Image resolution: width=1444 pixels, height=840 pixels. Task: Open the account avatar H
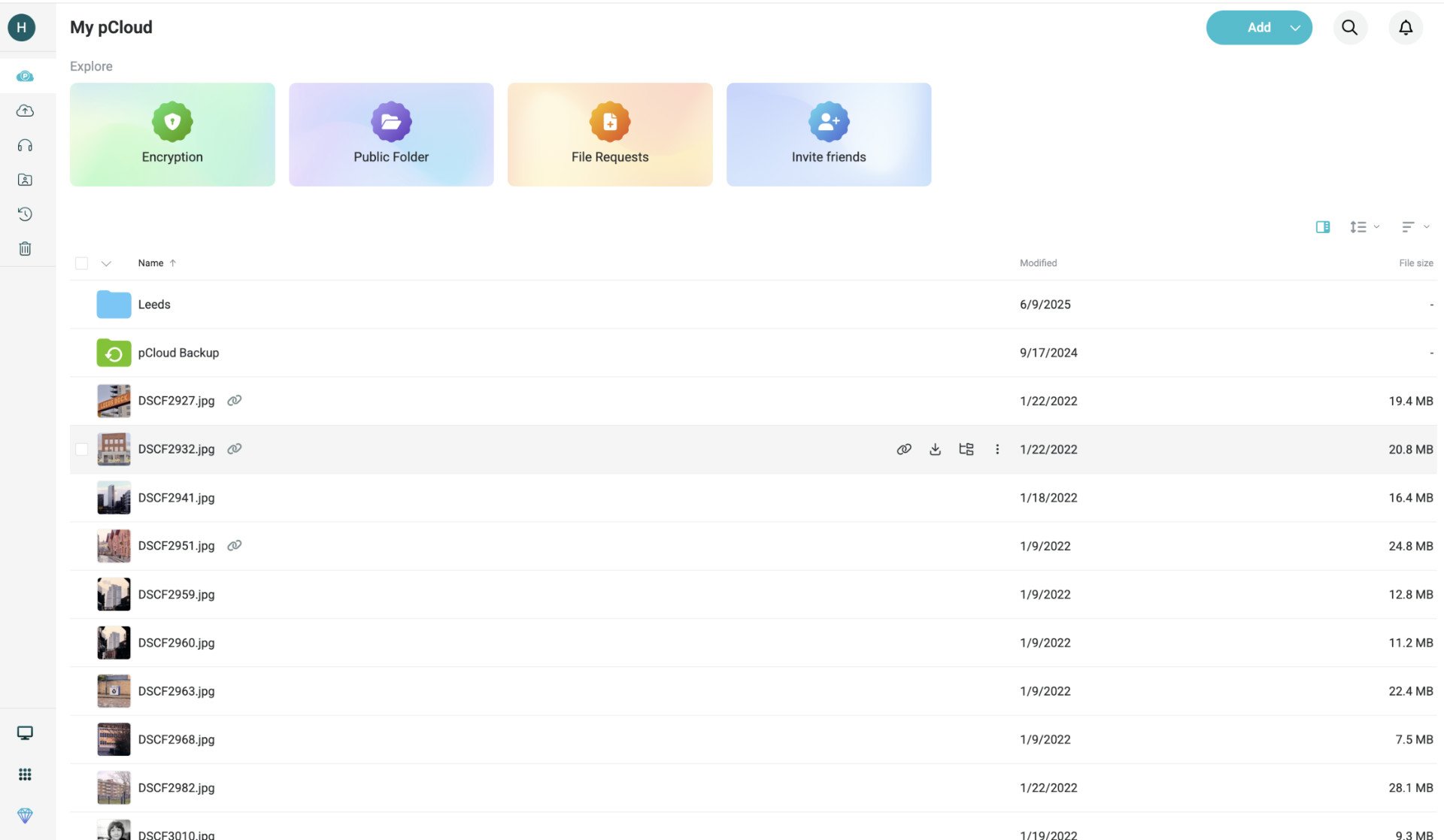(x=21, y=28)
